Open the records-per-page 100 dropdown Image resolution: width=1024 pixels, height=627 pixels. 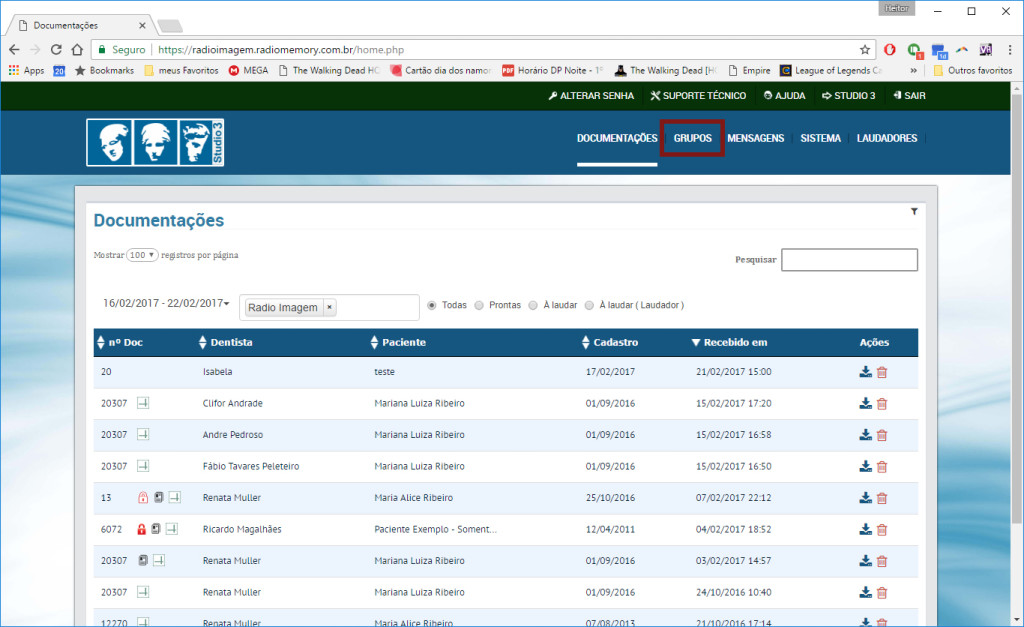142,255
